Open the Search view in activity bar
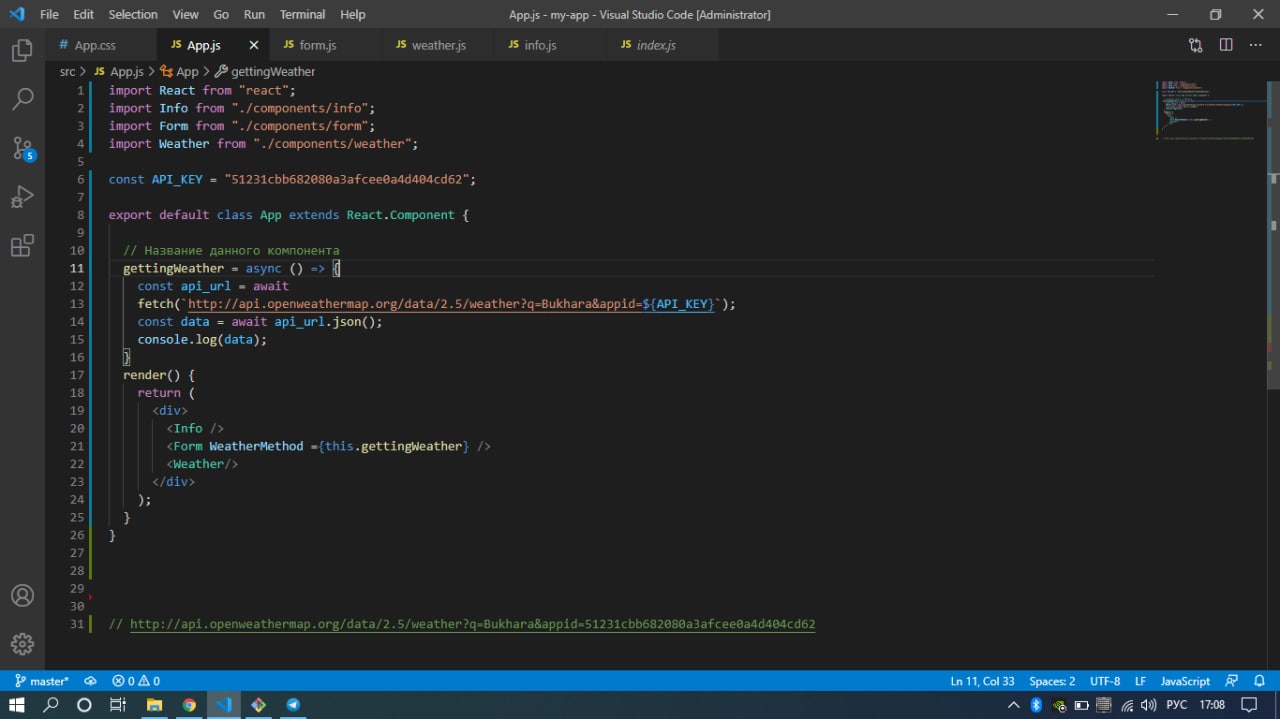The width and height of the screenshot is (1280, 719). point(22,99)
